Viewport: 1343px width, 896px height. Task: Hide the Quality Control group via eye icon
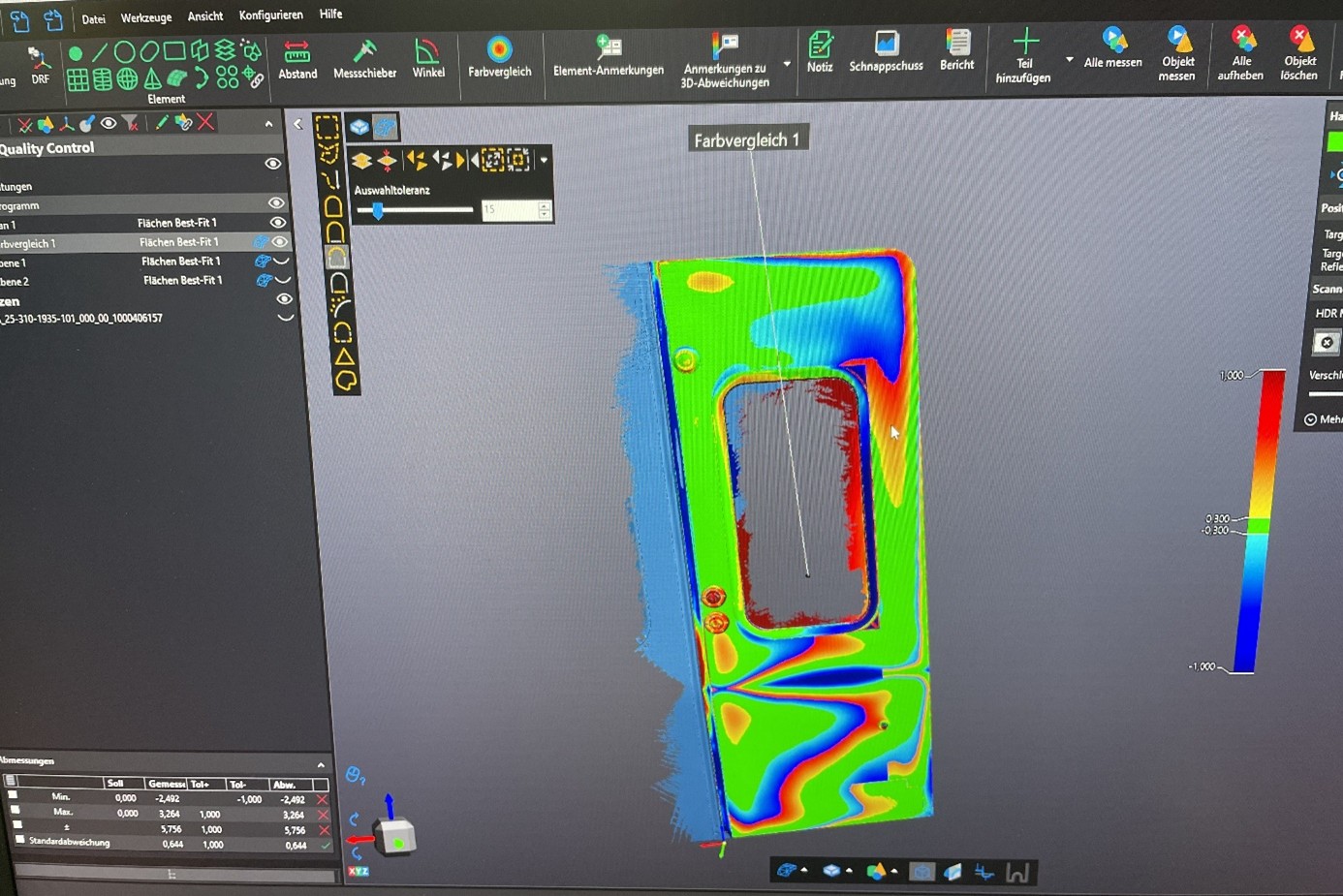click(x=272, y=163)
